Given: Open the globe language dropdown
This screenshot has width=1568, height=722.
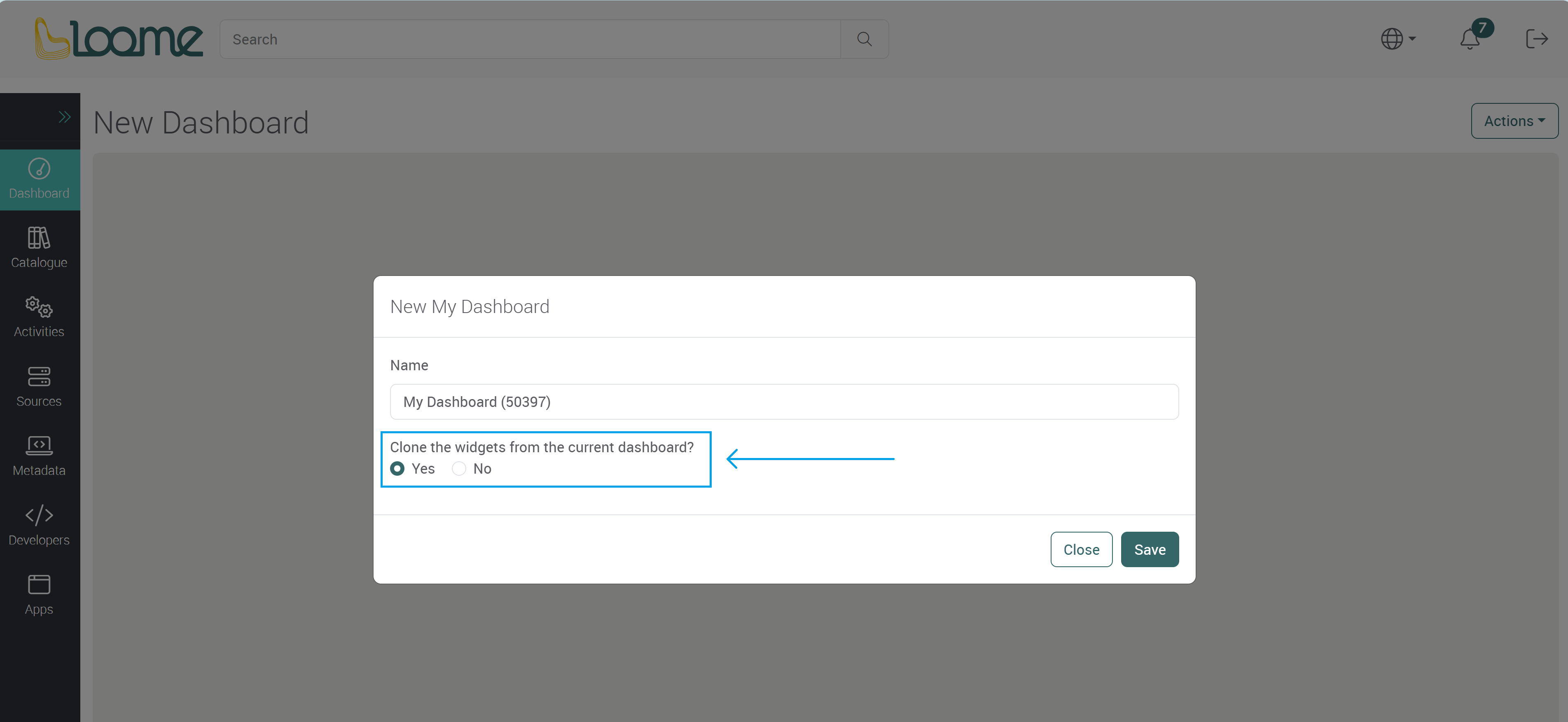Looking at the screenshot, I should pos(1398,39).
